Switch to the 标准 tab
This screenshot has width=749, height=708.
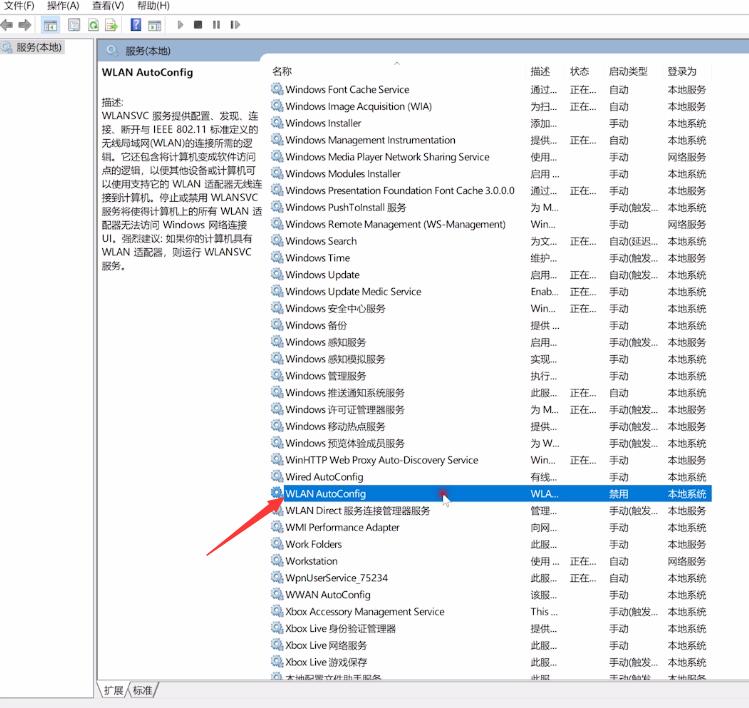coord(142,690)
